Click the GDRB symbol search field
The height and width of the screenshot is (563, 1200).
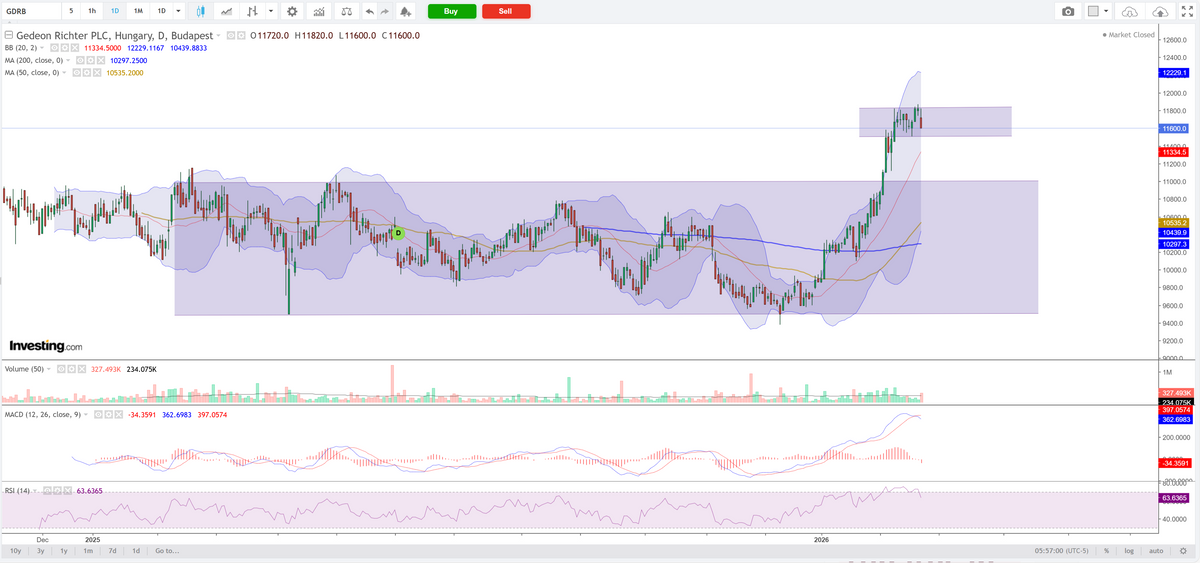(30, 11)
